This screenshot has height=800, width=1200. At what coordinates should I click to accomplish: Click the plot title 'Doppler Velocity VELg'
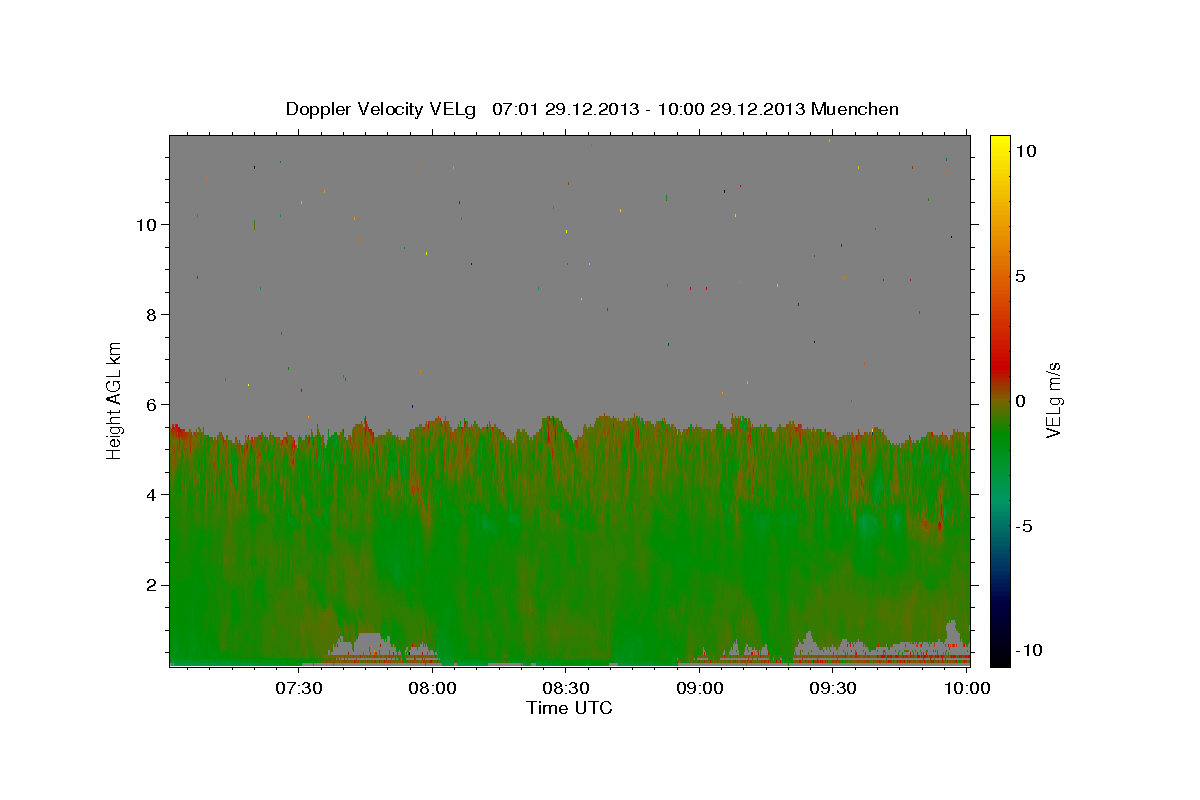tap(381, 109)
